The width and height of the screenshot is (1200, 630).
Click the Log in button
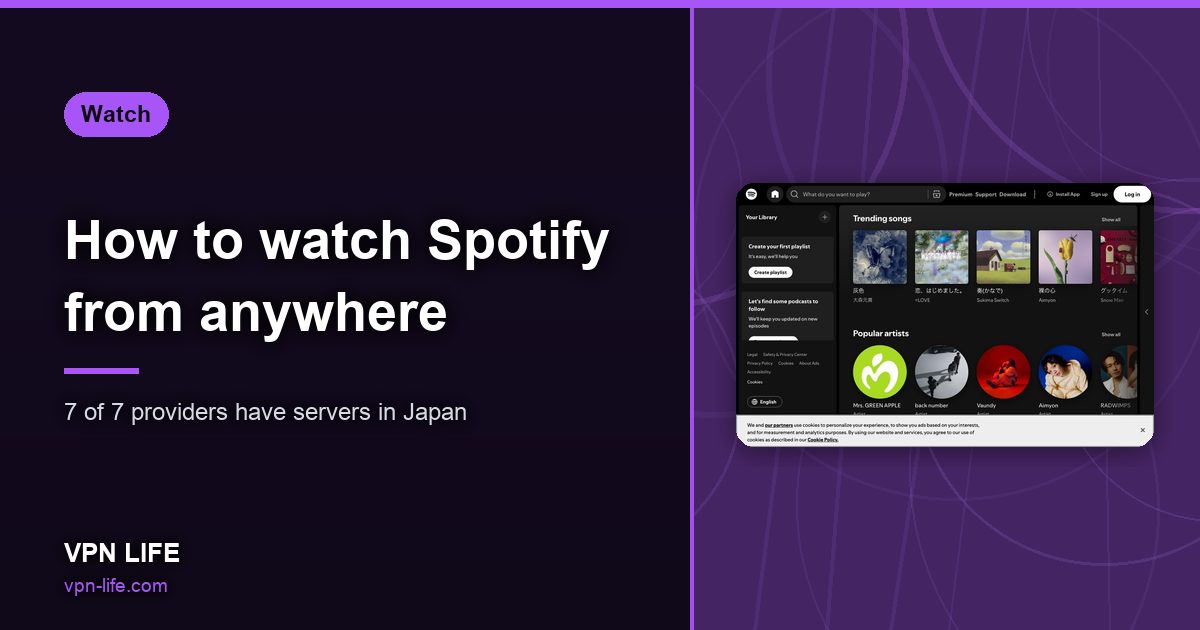tap(1132, 194)
